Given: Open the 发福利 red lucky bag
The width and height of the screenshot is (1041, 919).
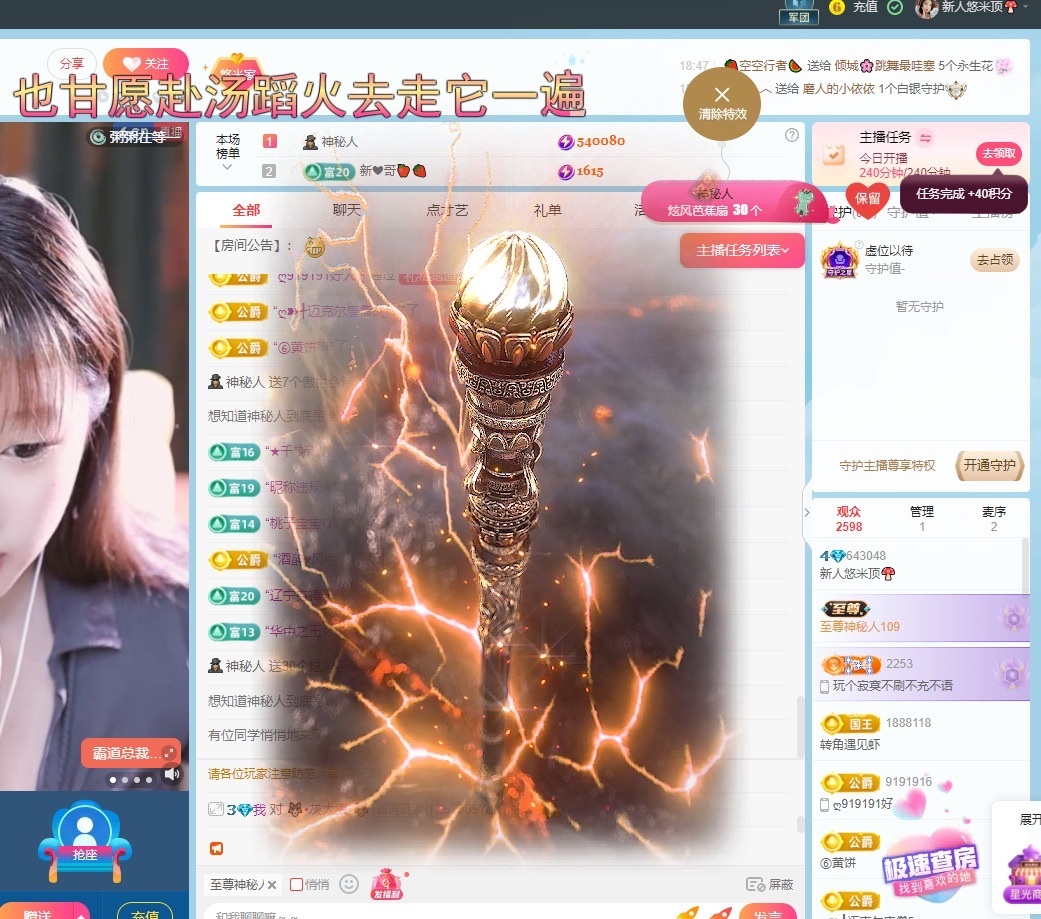Looking at the screenshot, I should 386,884.
